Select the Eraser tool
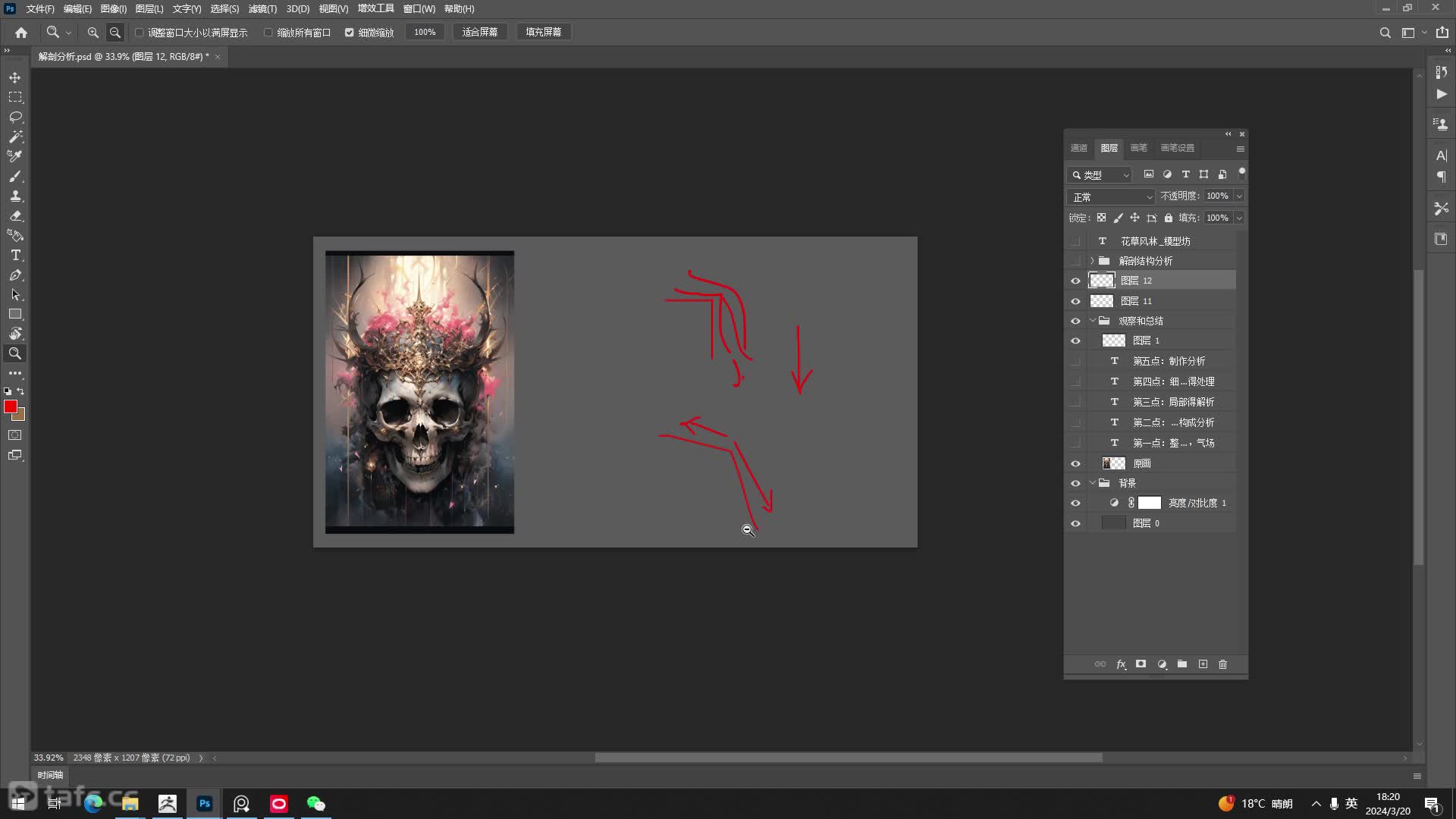The height and width of the screenshot is (819, 1456). pyautogui.click(x=15, y=215)
